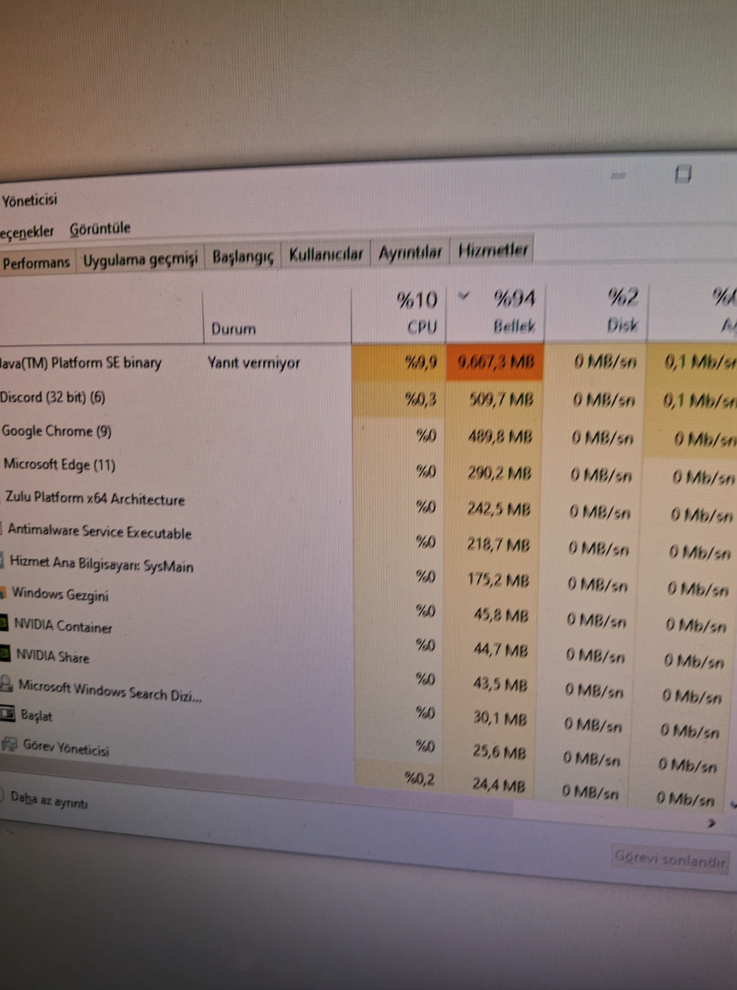
Task: Click the Görevi sonlandır button
Action: coord(669,859)
